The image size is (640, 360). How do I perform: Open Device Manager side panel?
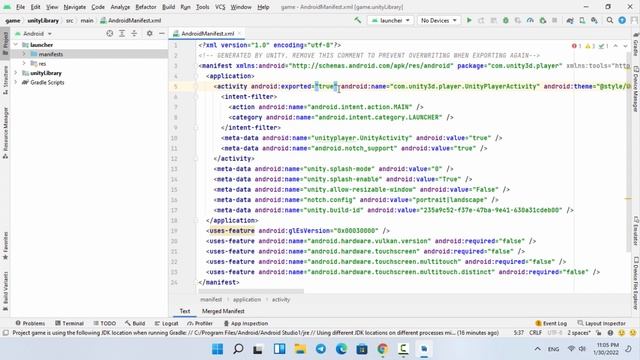636,89
